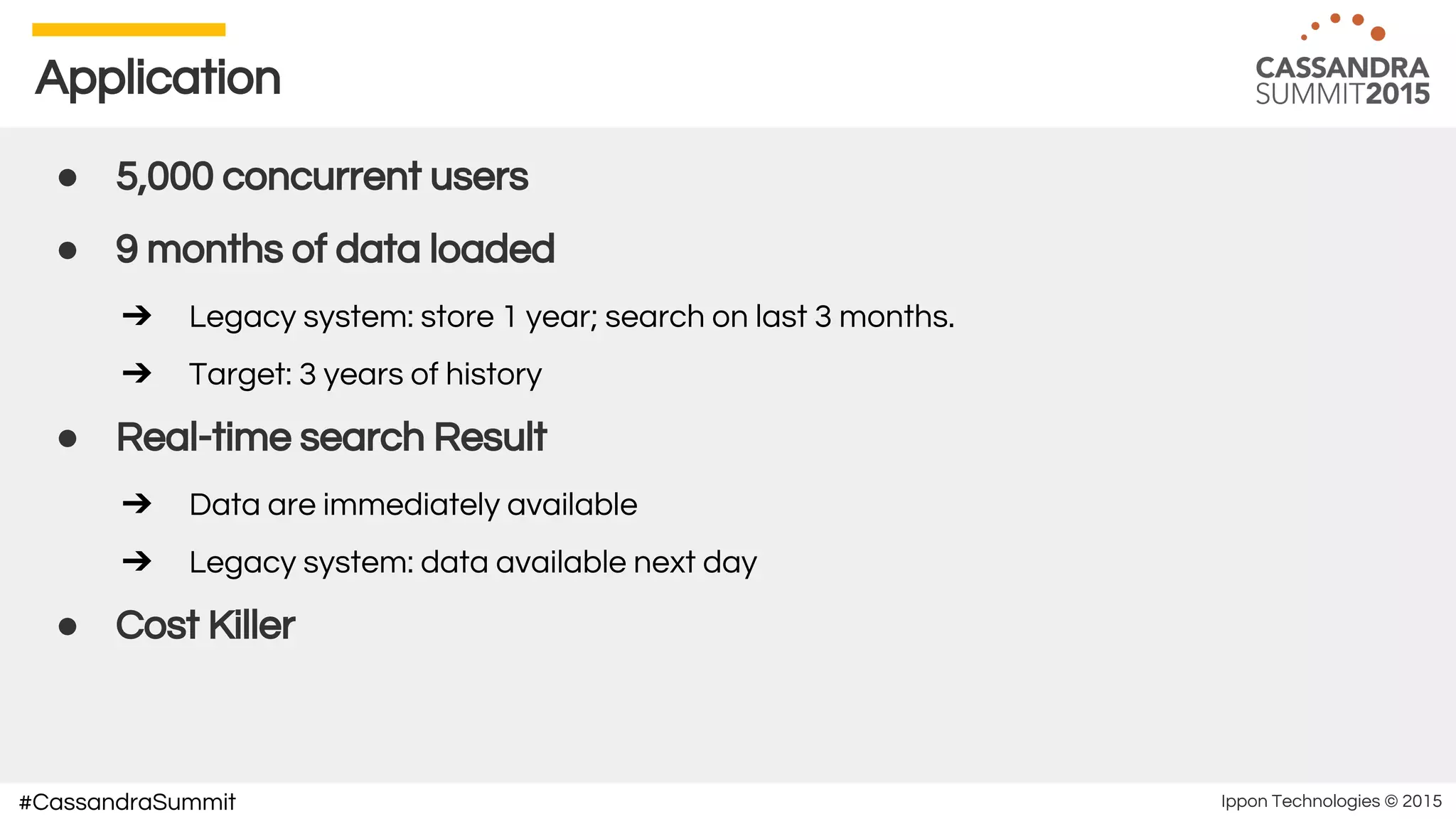
Task: Click the bullet beside "9 months of data loaded"
Action: 68,250
